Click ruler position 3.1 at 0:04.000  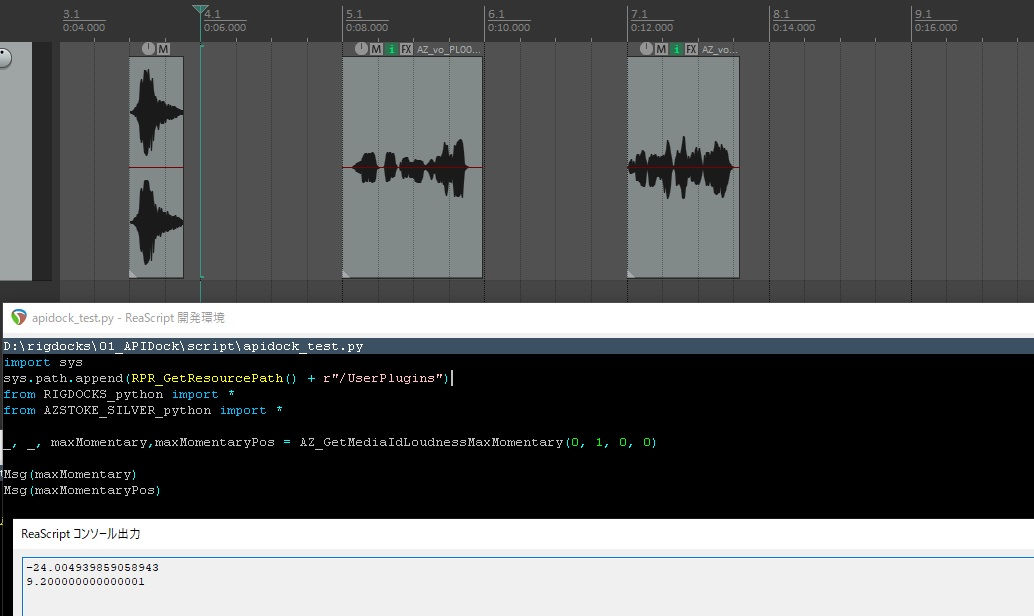click(84, 20)
